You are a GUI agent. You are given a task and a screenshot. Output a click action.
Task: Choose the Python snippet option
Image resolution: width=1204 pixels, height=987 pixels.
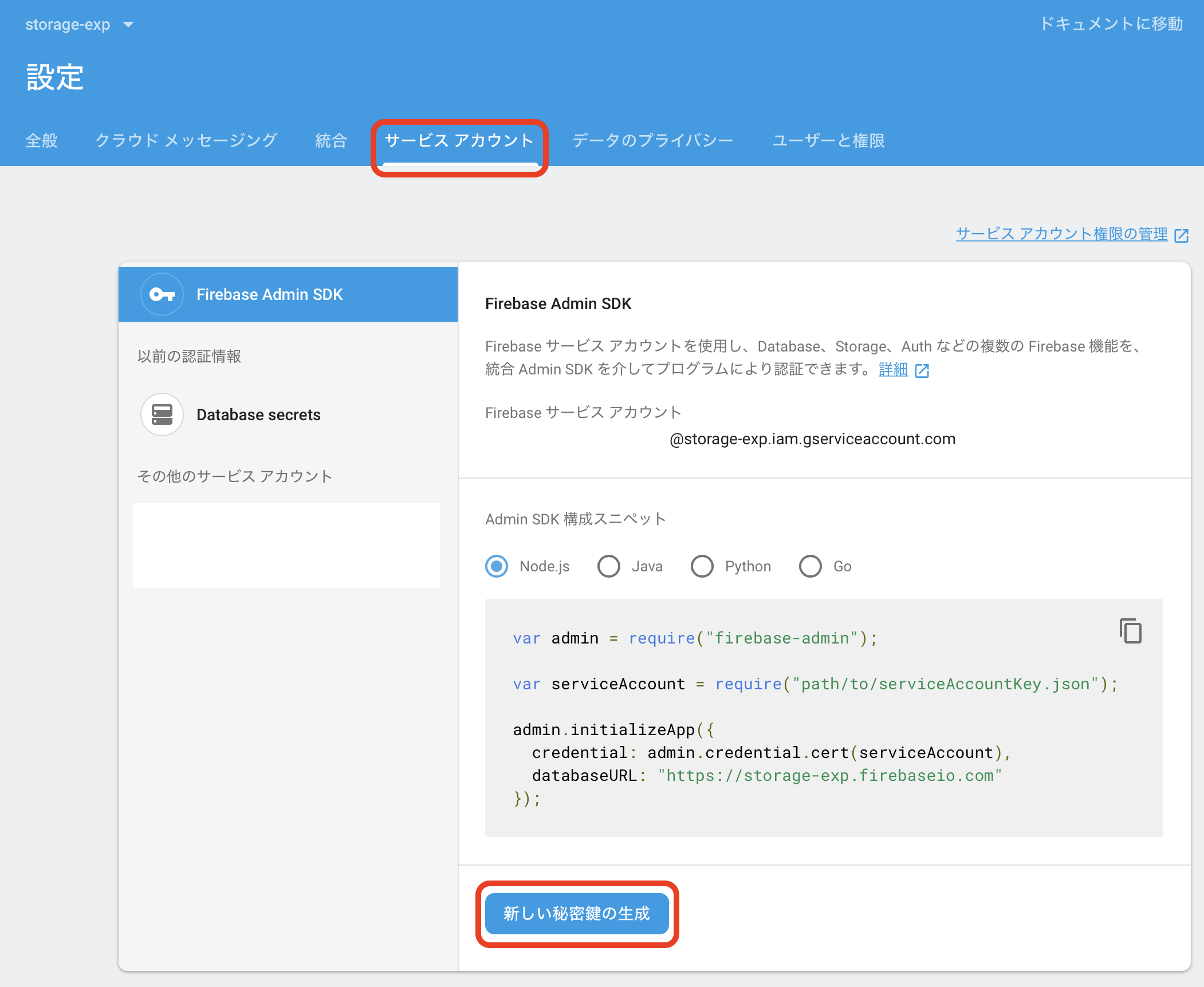point(702,566)
